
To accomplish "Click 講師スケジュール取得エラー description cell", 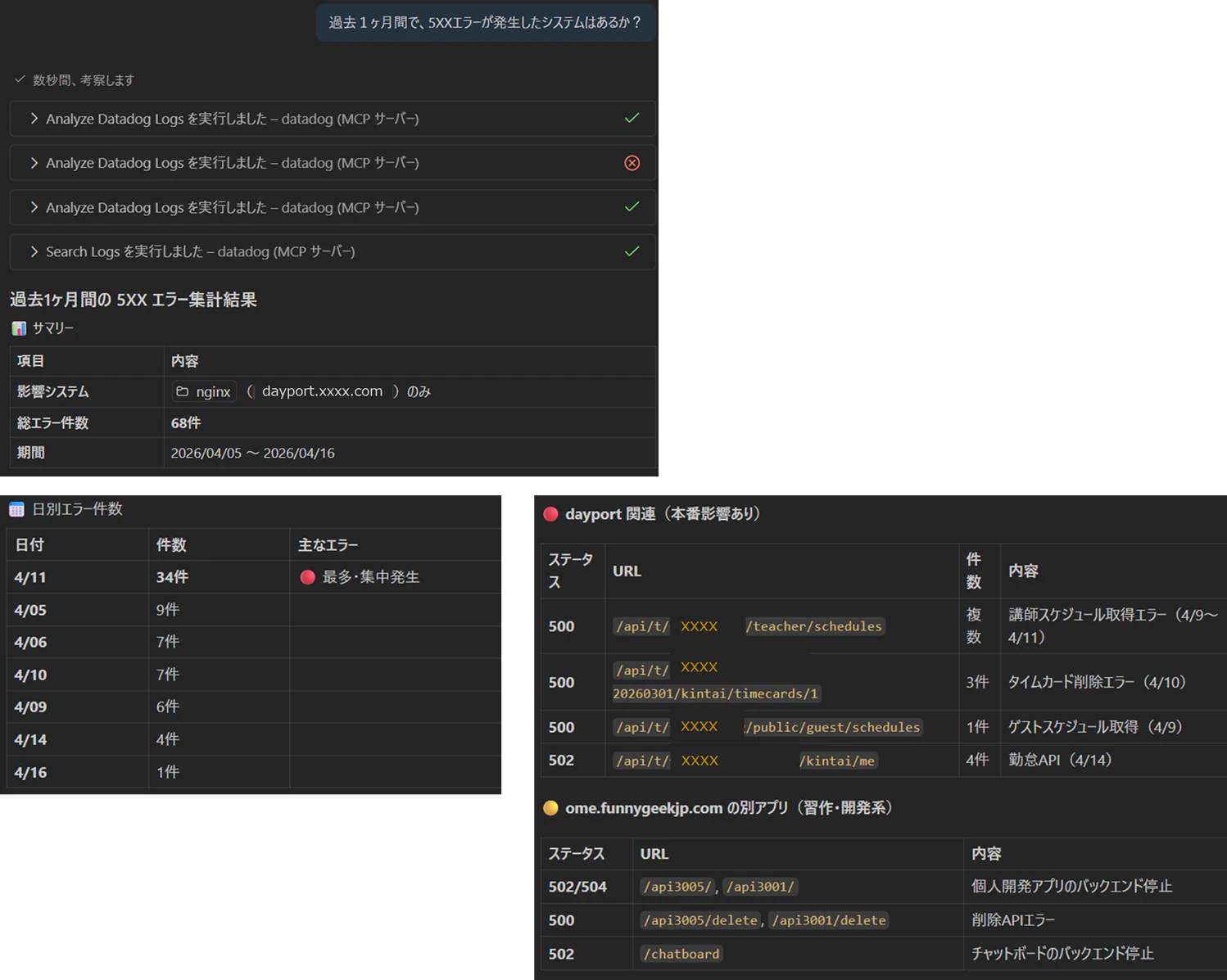I will coord(1113,625).
